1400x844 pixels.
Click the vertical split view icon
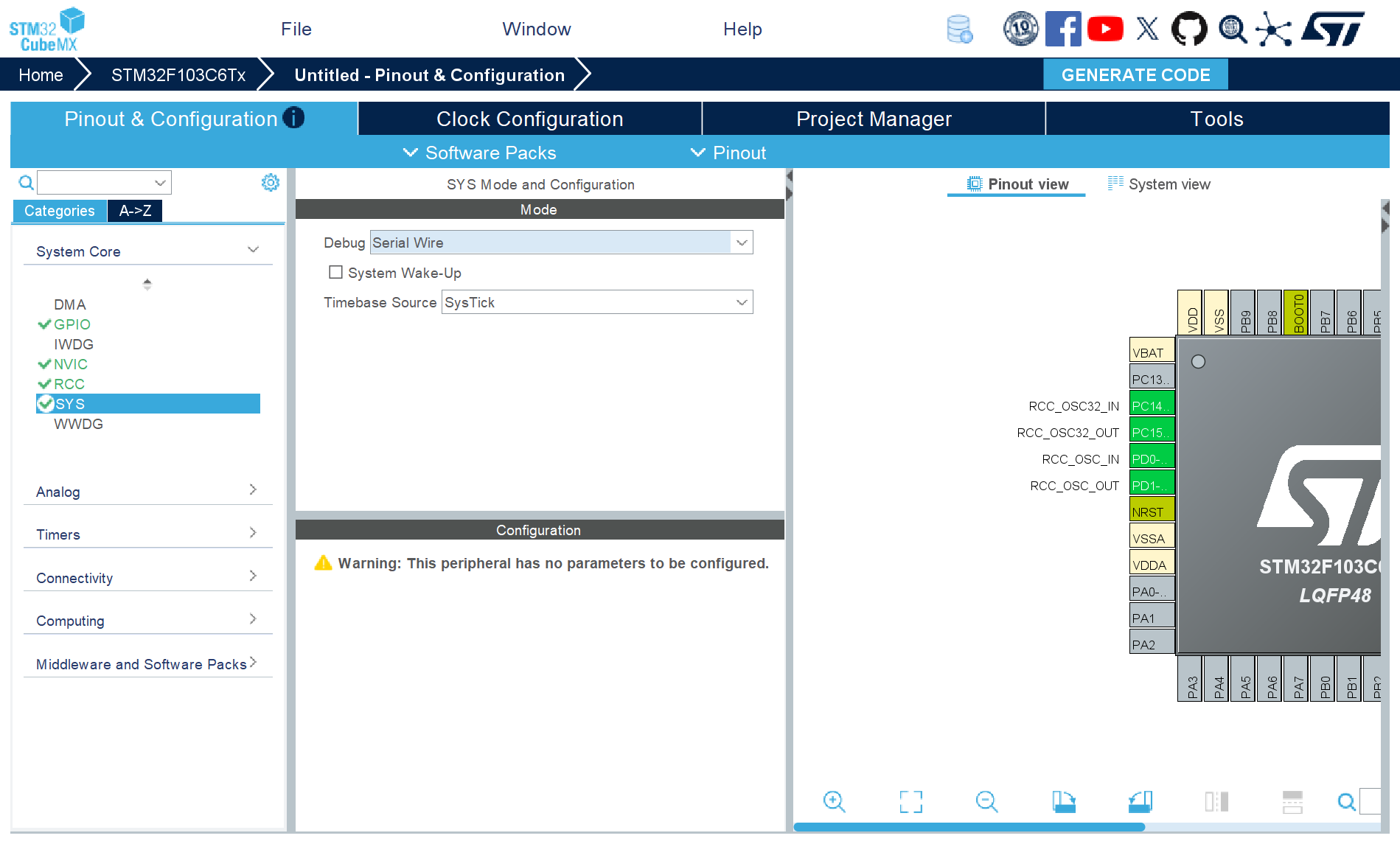pos(1216,801)
